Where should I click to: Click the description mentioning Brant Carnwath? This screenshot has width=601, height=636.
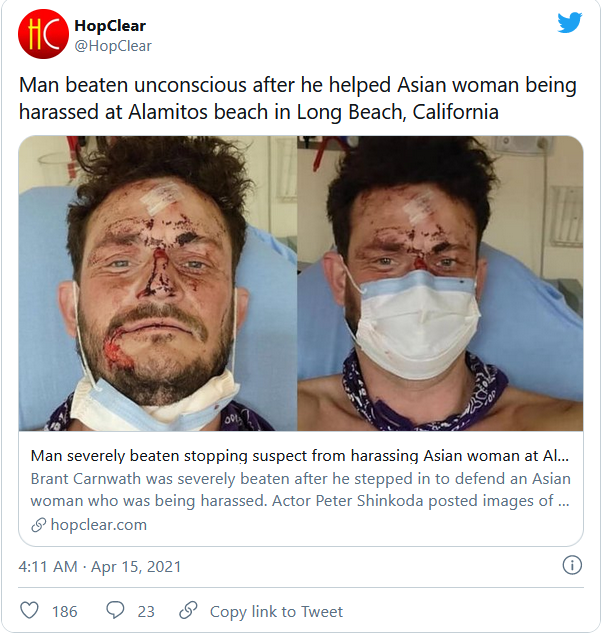pos(300,489)
